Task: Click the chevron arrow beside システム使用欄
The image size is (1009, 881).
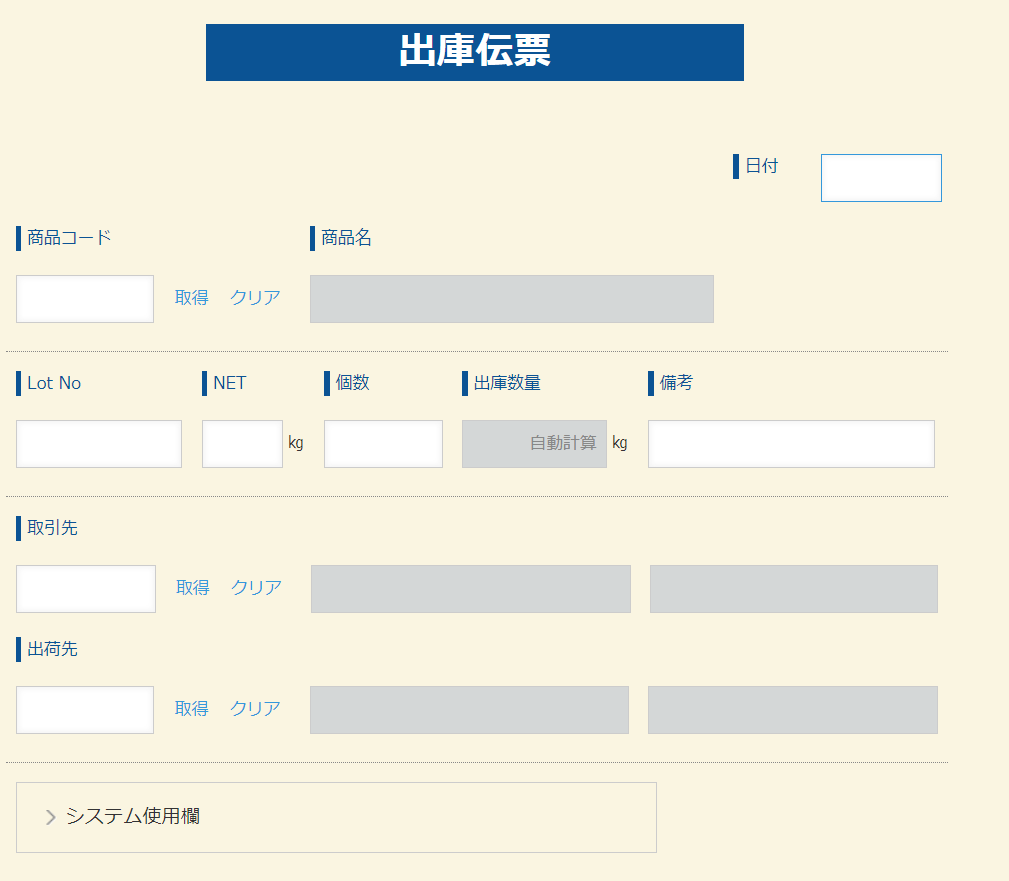Action: (50, 817)
